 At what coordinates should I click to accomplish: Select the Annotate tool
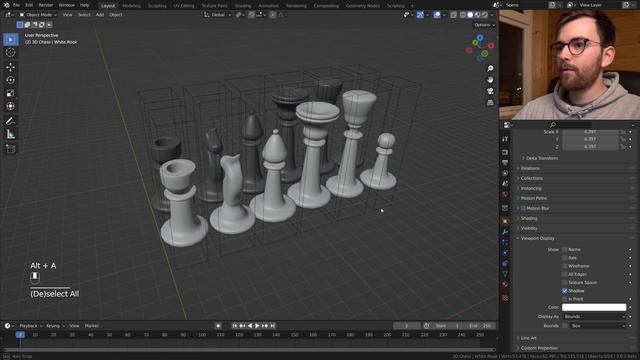click(11, 121)
